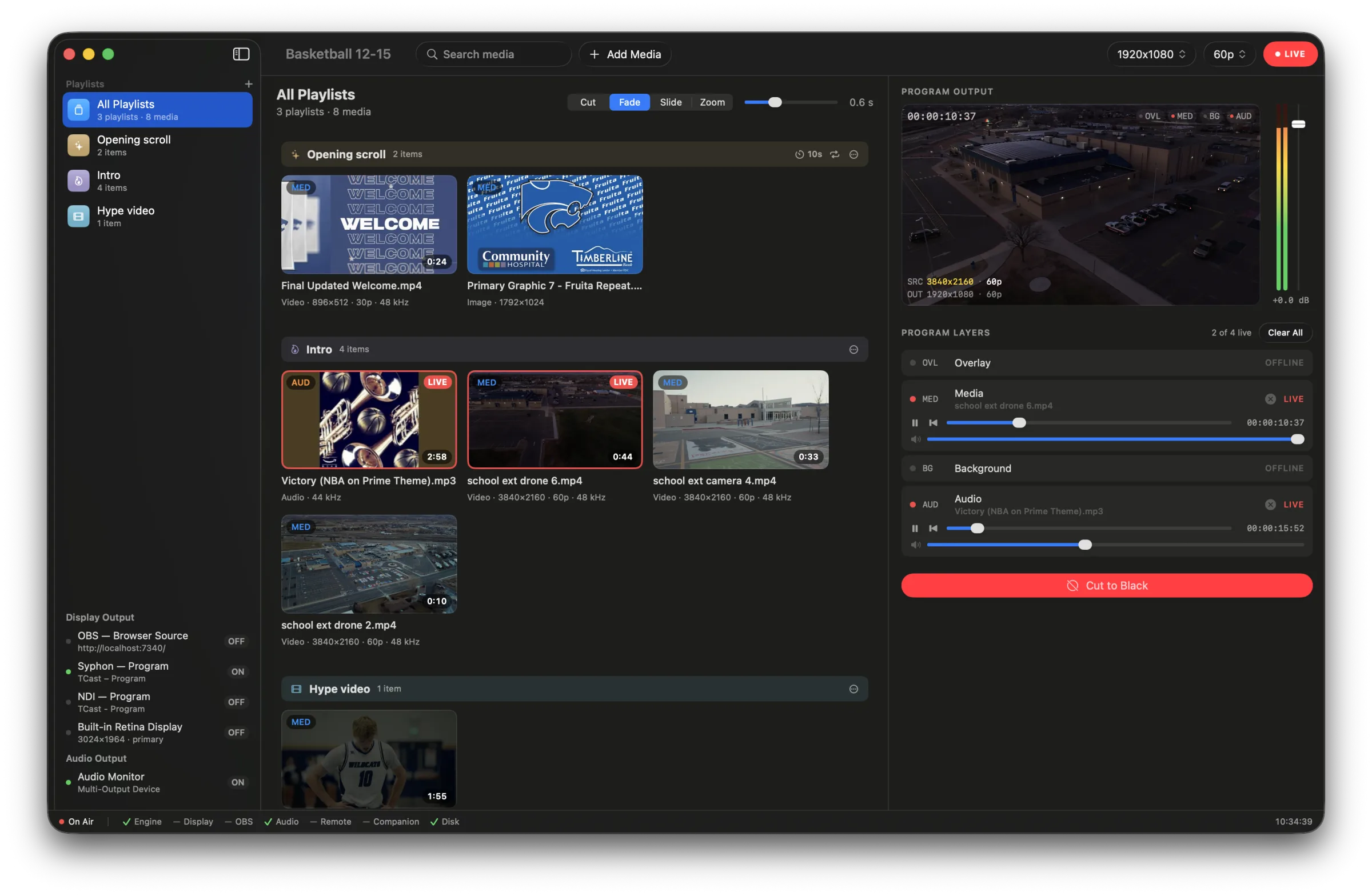1372x896 pixels.
Task: Restart the Audio layer from beginning
Action: [934, 529]
